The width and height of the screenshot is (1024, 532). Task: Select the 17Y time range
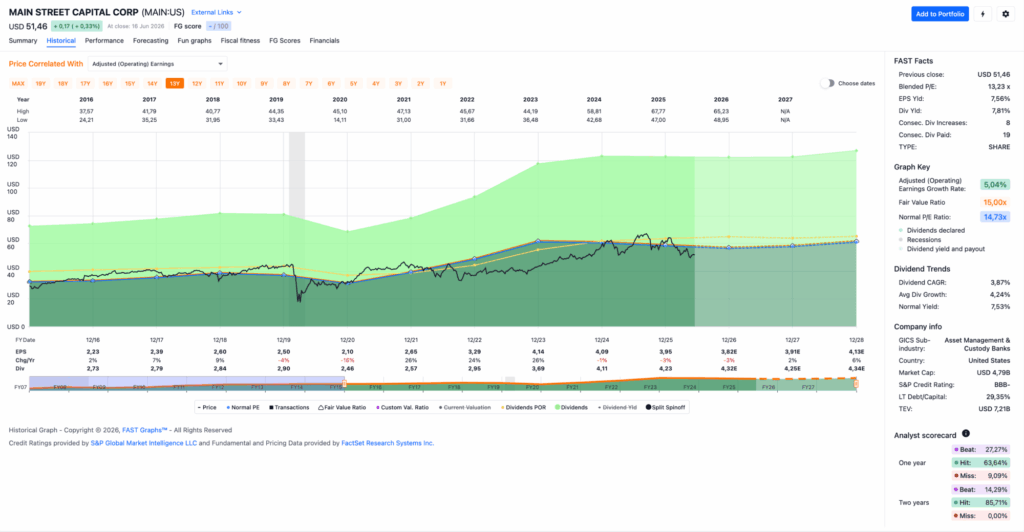coord(85,84)
